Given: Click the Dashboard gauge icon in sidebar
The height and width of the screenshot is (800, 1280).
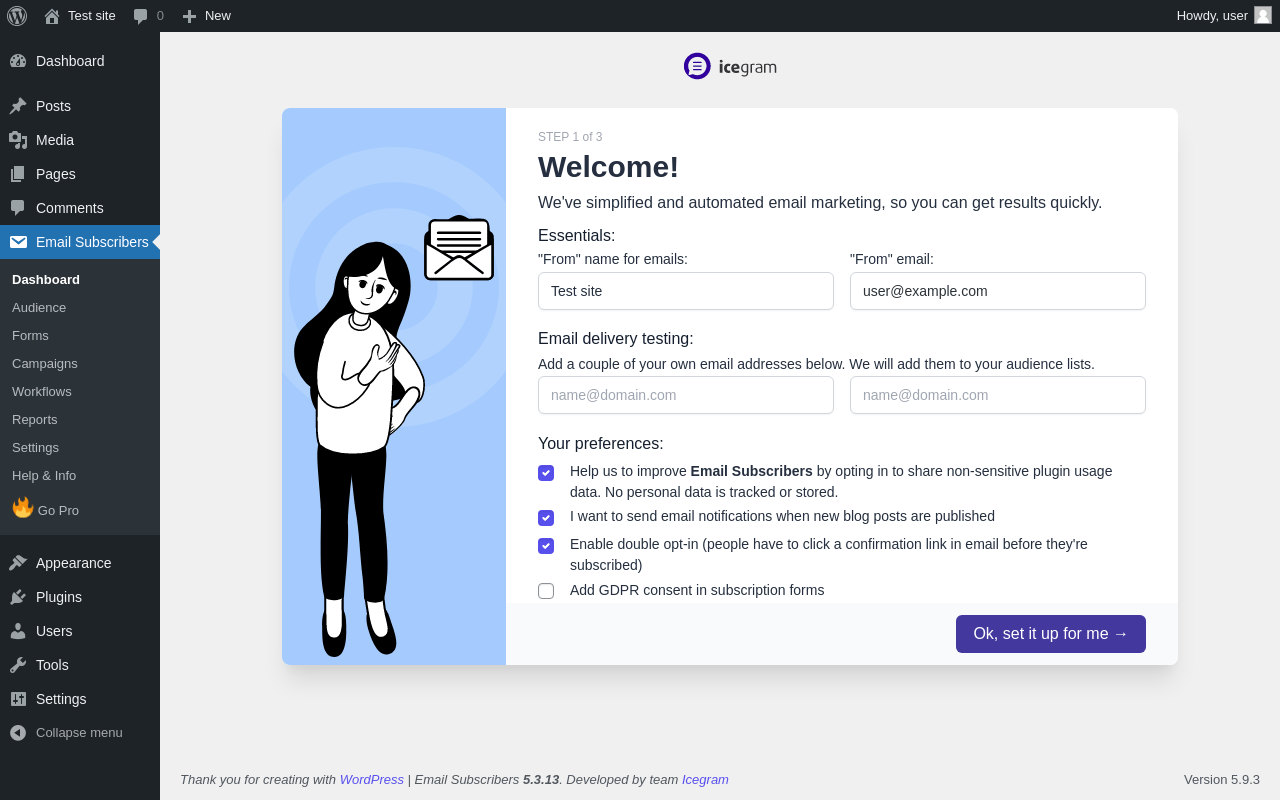Looking at the screenshot, I should coord(18,61).
